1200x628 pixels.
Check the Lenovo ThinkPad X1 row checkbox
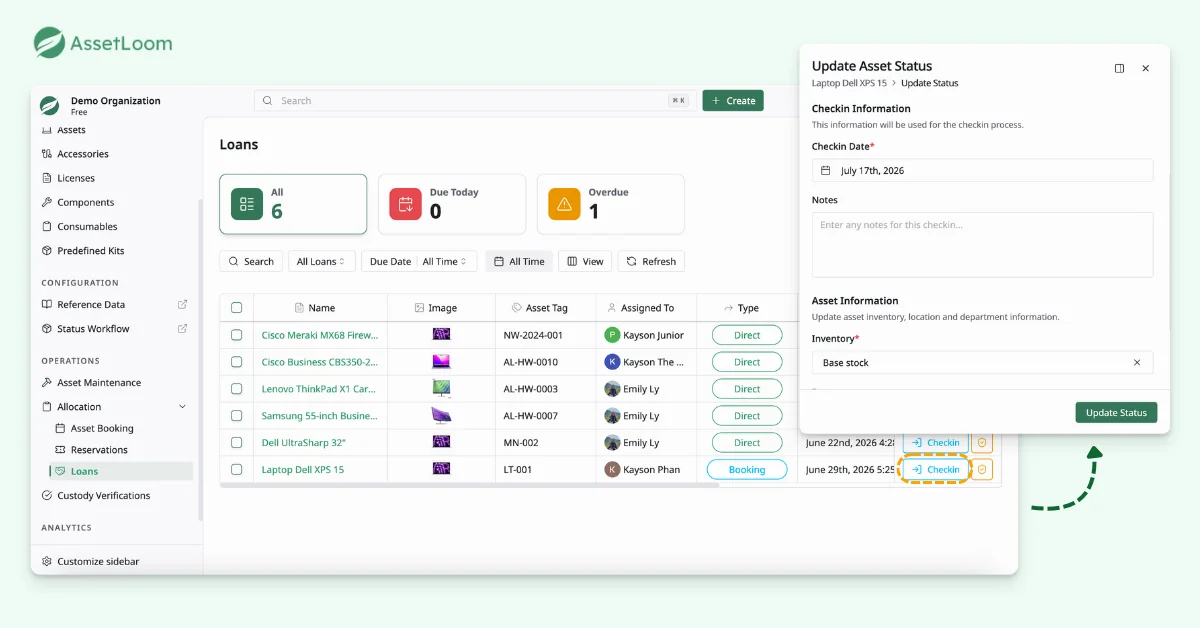(x=237, y=389)
